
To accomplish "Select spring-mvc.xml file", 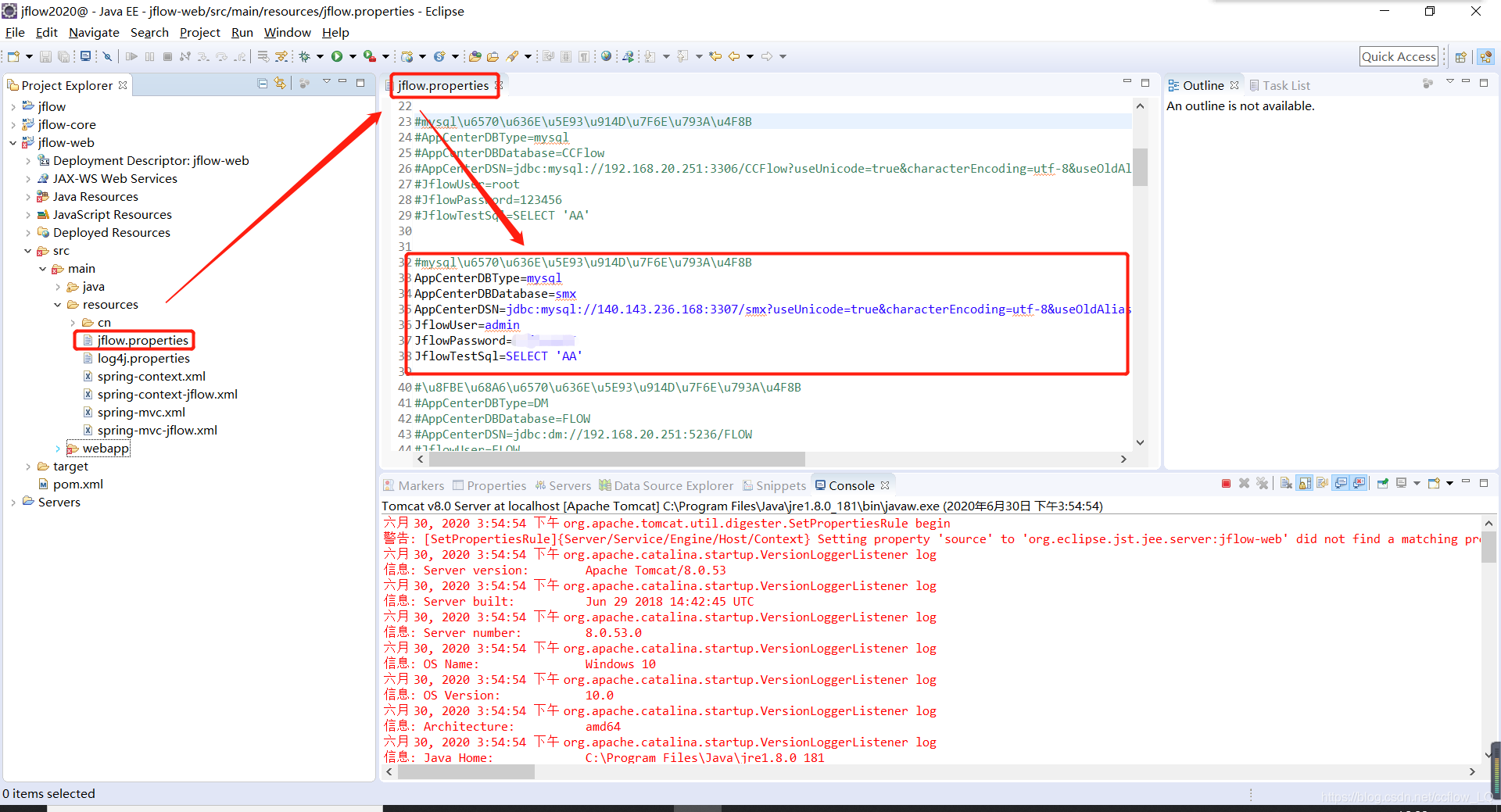I will tap(141, 413).
